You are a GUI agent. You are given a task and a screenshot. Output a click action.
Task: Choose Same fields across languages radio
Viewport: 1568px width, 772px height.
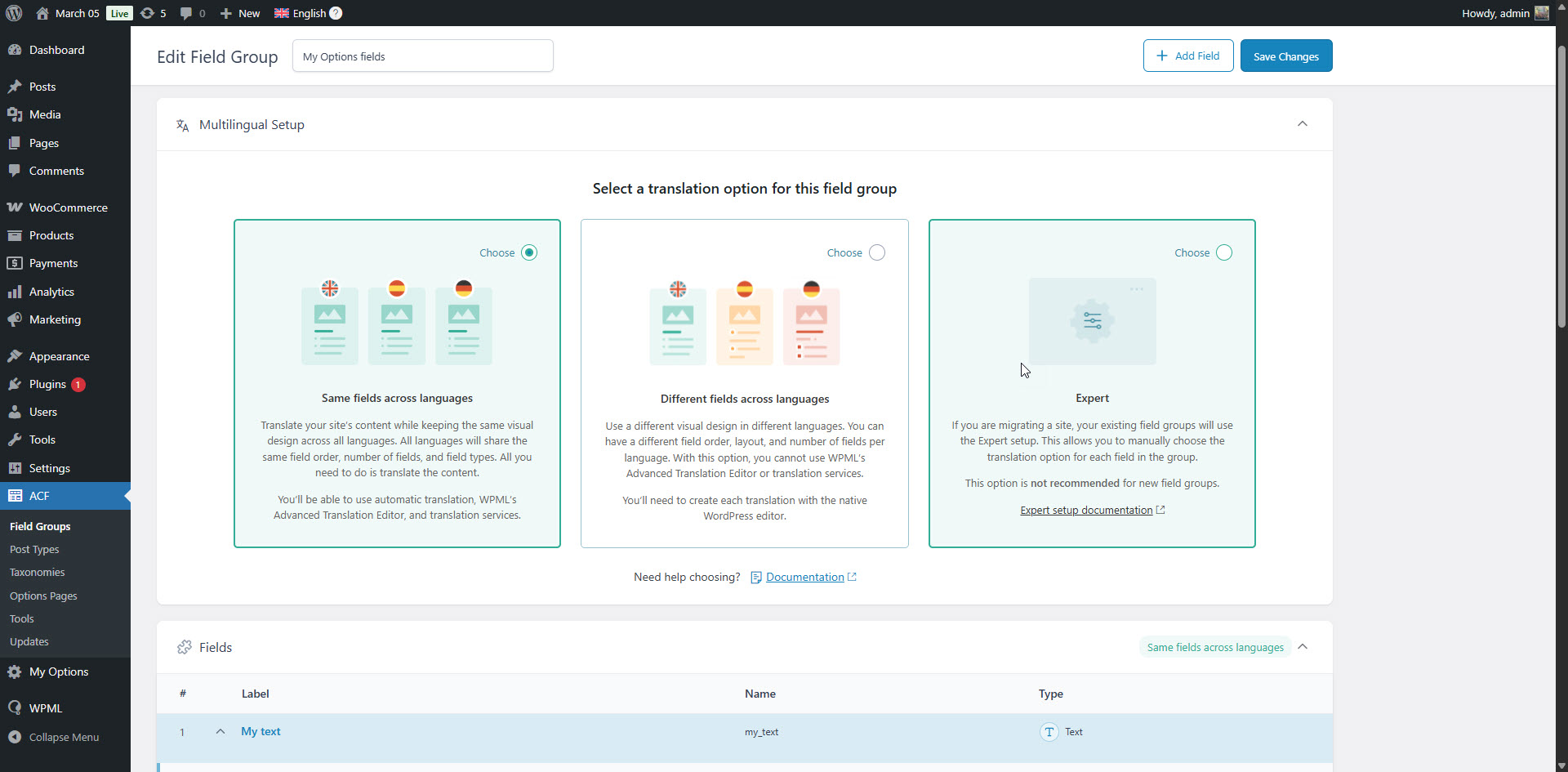click(x=529, y=252)
